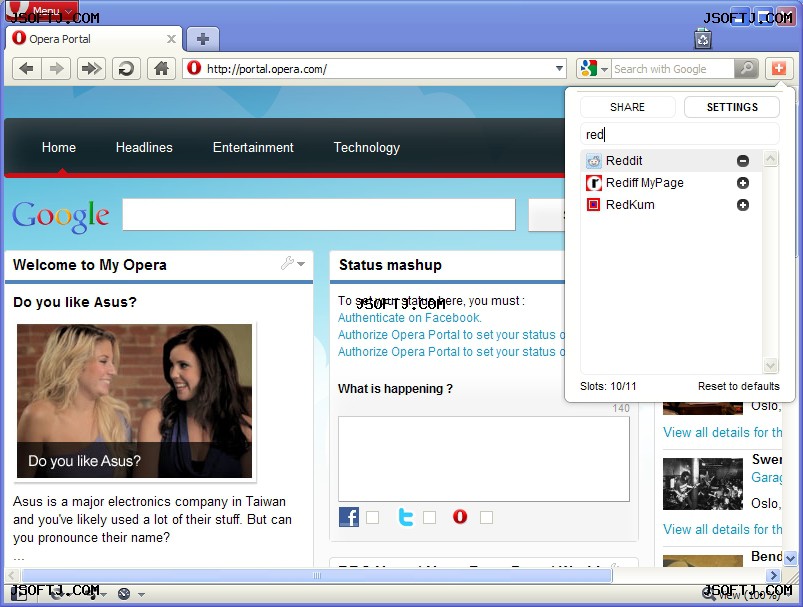Click the Do you like Asus? heading
This screenshot has width=803, height=607.
pyautogui.click(x=75, y=302)
